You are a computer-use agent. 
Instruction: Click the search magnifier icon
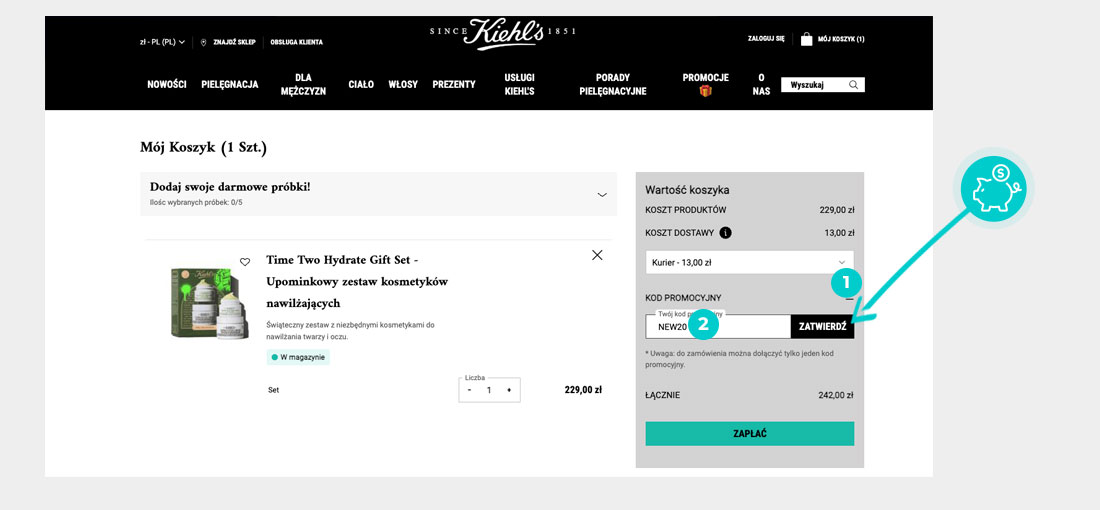point(853,85)
